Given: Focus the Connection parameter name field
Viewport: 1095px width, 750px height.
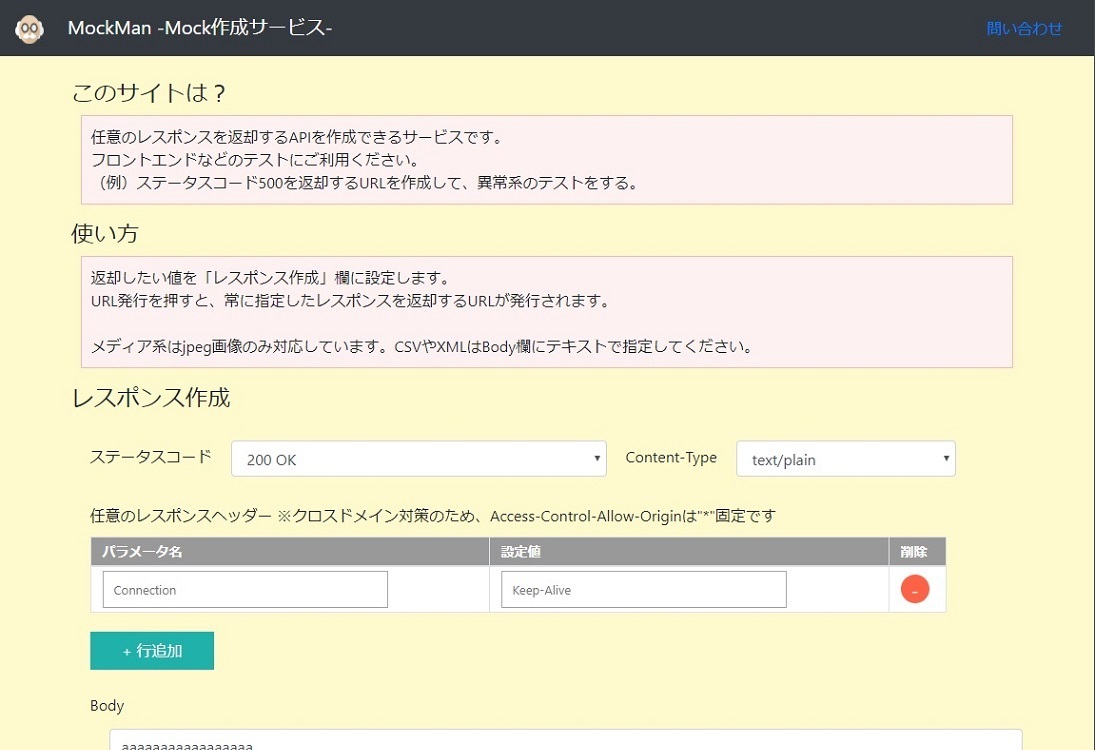Looking at the screenshot, I should point(245,590).
